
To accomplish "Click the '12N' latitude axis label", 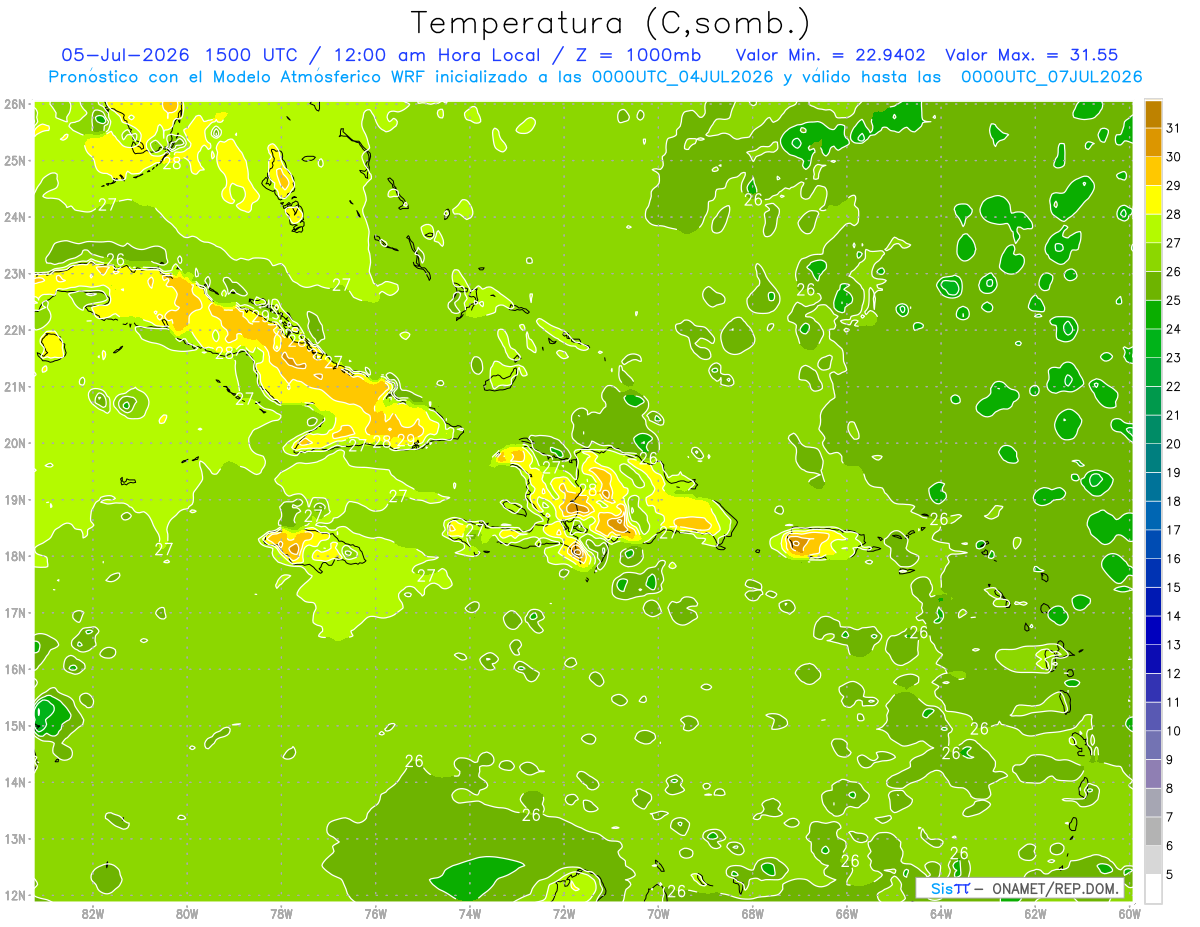I will 14,895.
